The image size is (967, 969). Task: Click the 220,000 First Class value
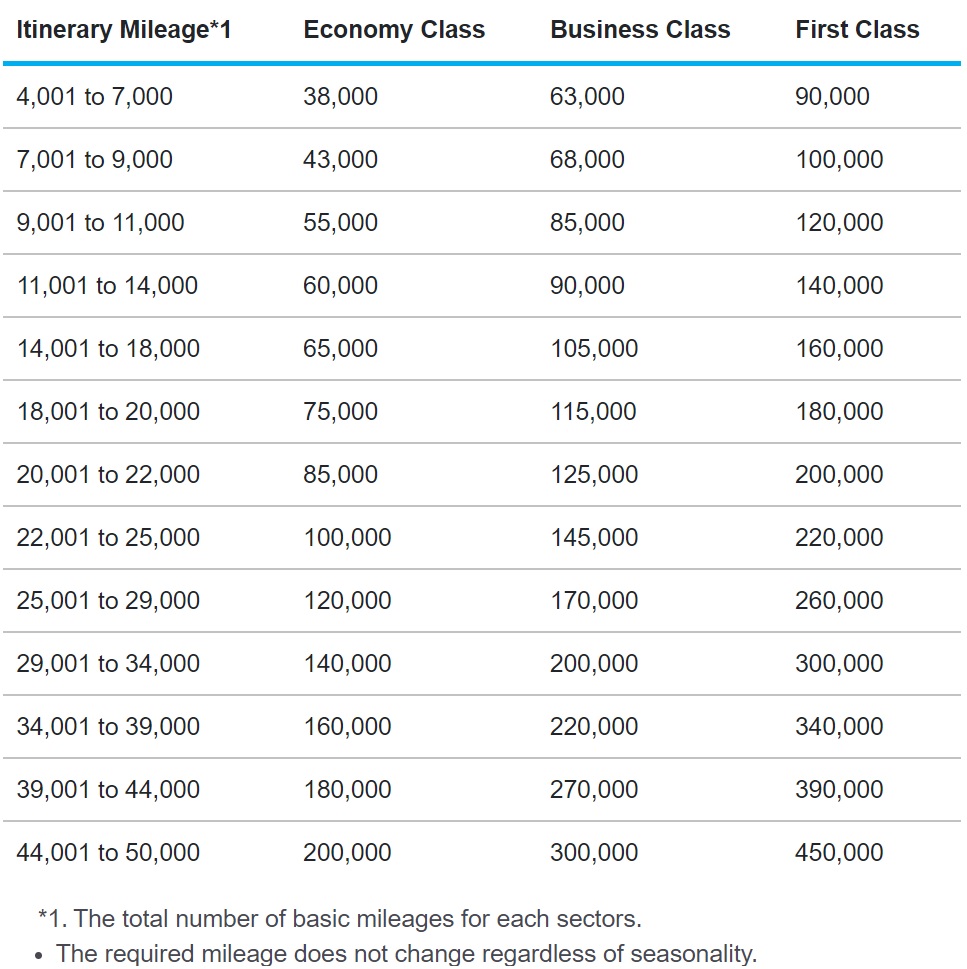(x=839, y=538)
